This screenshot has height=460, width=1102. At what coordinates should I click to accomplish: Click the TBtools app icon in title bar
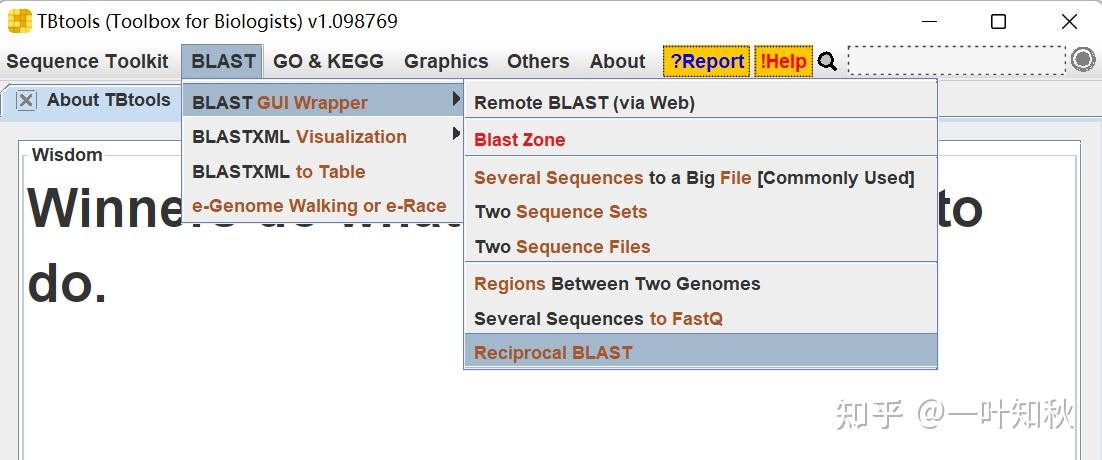(19, 21)
